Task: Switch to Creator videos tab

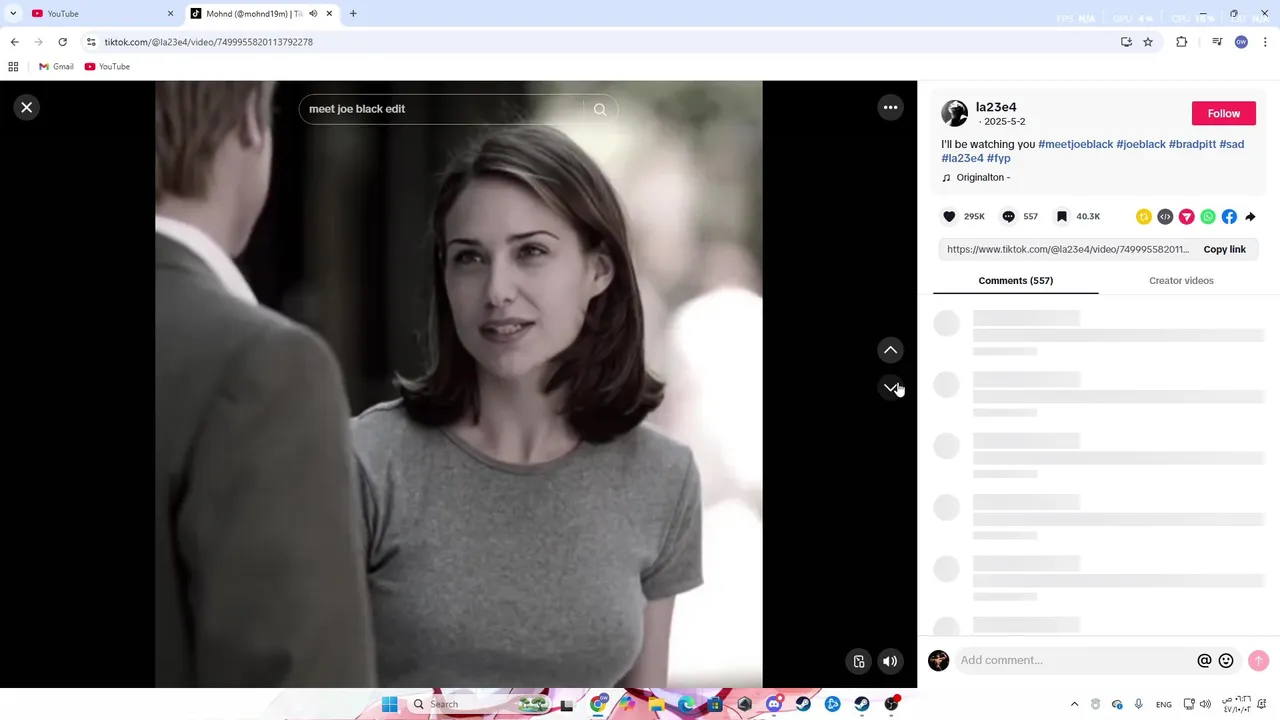Action: coord(1181,281)
